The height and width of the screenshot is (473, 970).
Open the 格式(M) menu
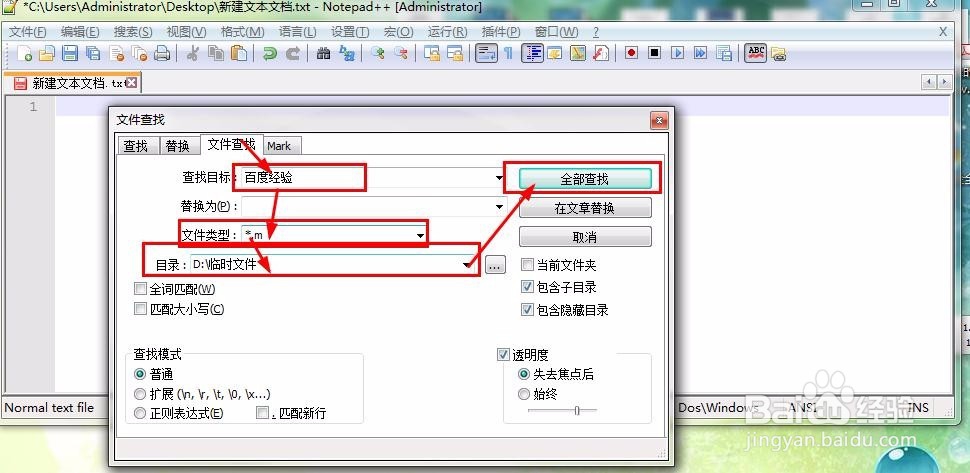242,32
